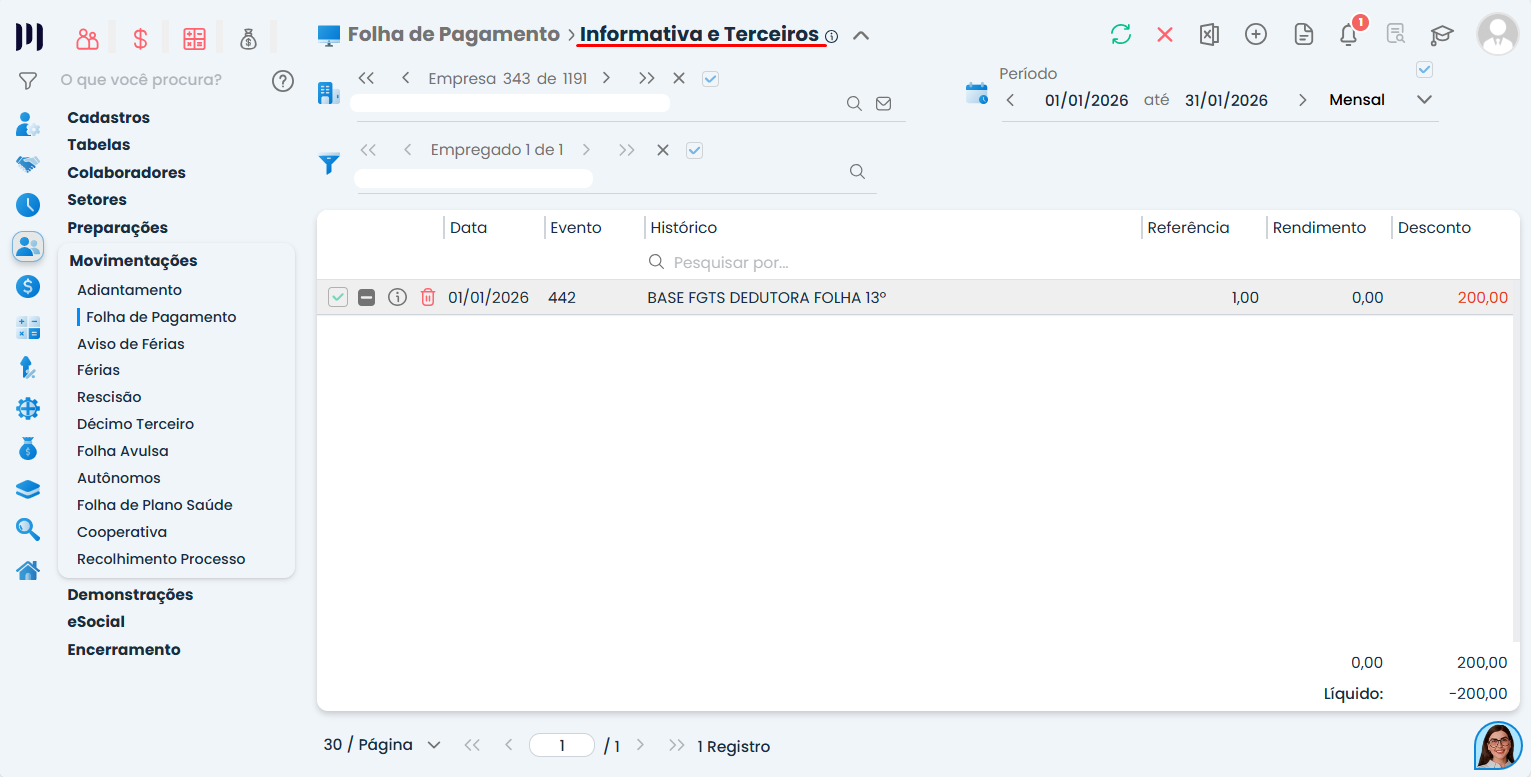Toggle the checkbox next to Empregado navigation
Viewport: 1531px width, 777px height.
click(695, 150)
